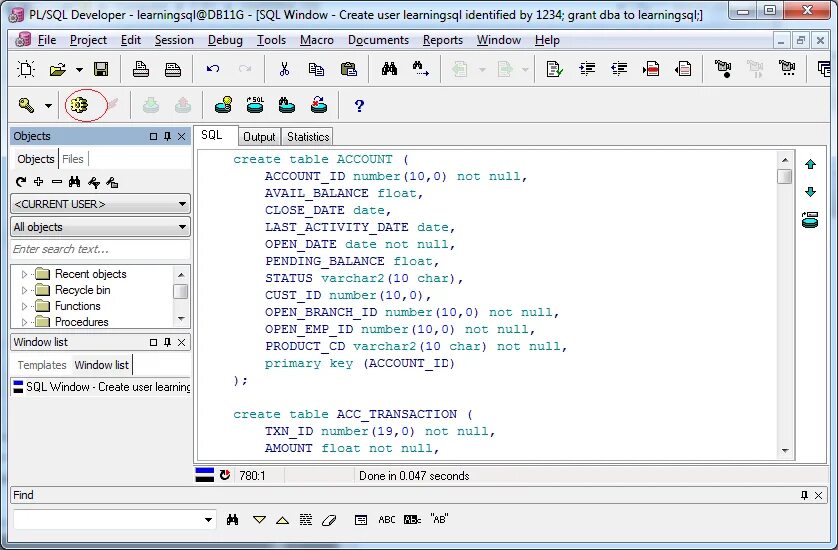Screen dimensions: 838x550
Task: Select the SQL tab
Action: pos(212,135)
